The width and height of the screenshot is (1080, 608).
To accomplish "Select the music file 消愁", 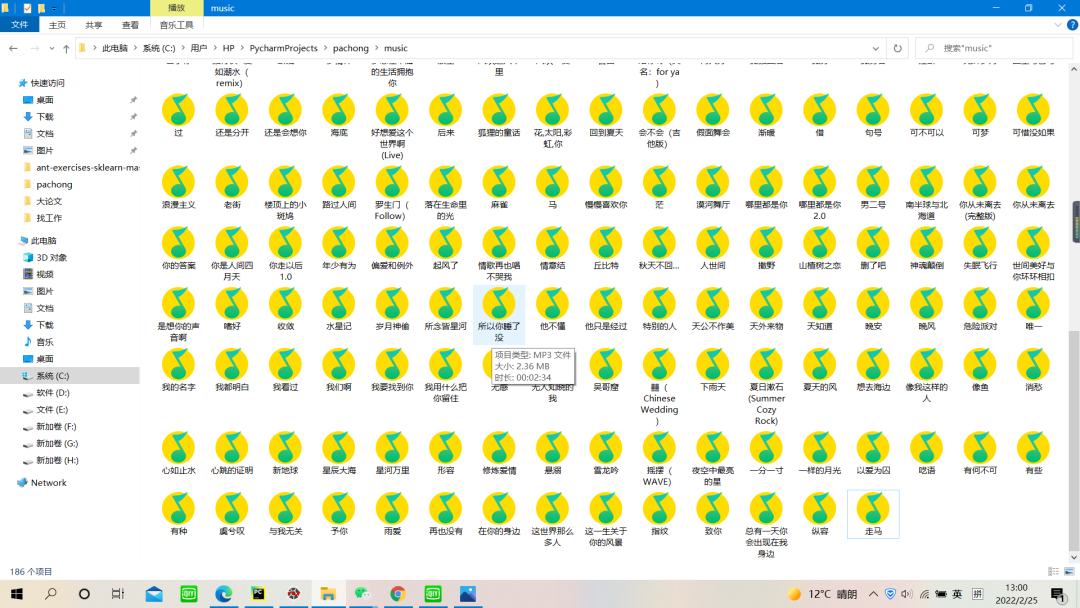I will coord(1033,369).
